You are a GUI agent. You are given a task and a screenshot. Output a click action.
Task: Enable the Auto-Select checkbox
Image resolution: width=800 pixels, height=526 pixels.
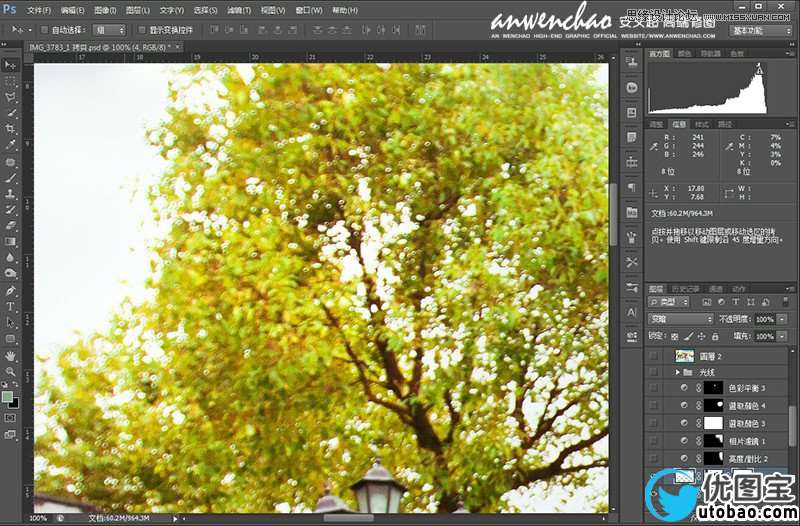[x=44, y=30]
